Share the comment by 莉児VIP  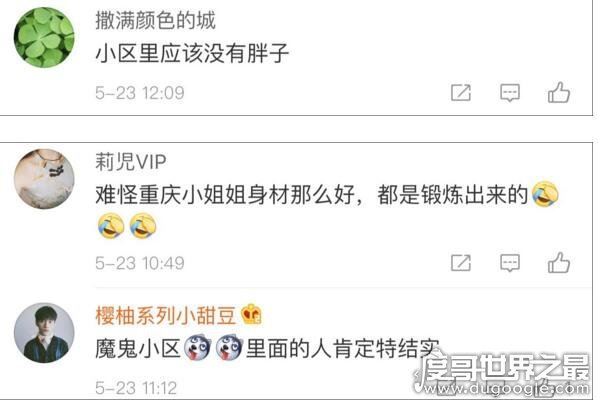pos(461,263)
